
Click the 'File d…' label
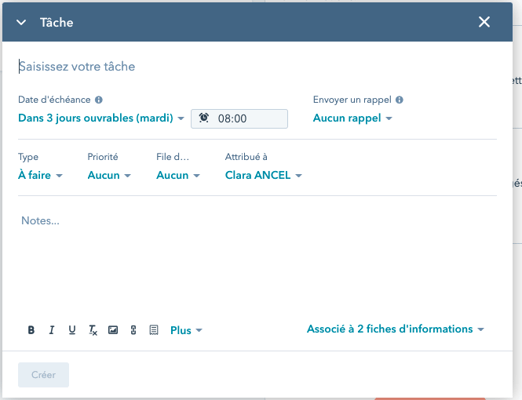click(173, 157)
